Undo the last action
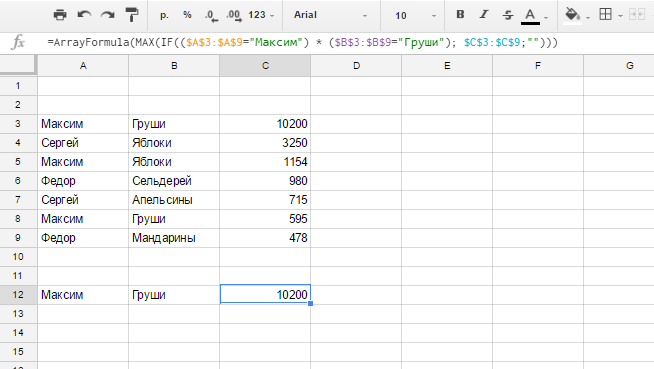Viewport: 654px width, 369px height. (84, 15)
